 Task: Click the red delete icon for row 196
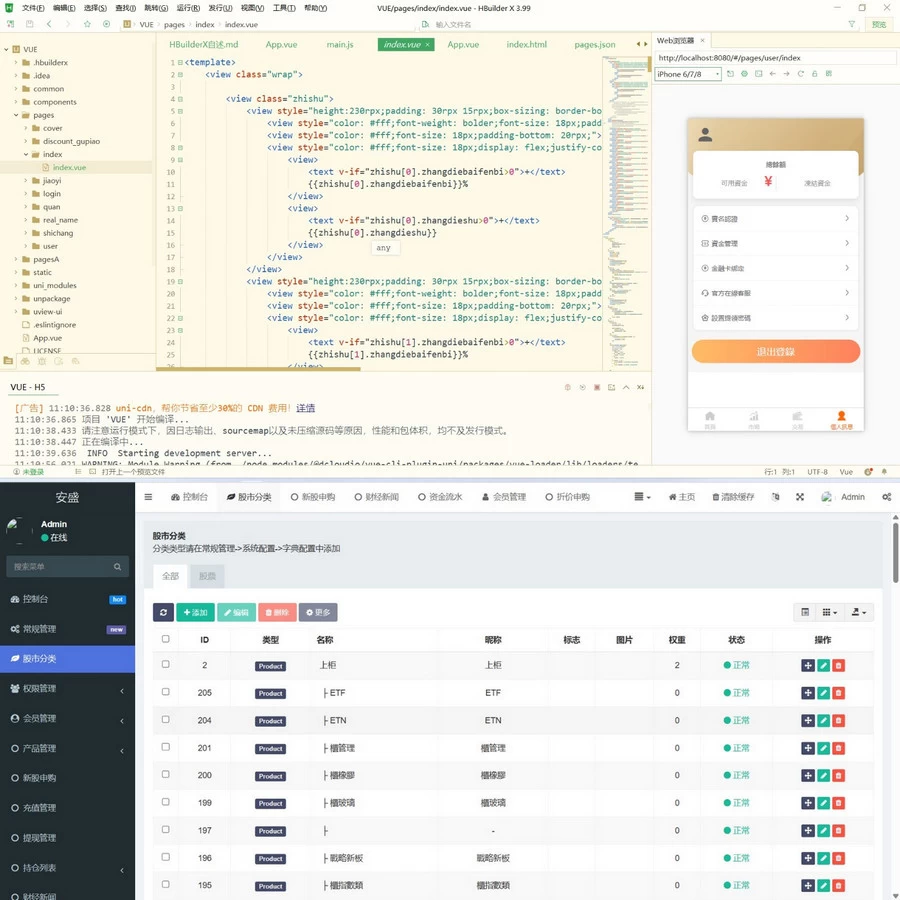[839, 858]
